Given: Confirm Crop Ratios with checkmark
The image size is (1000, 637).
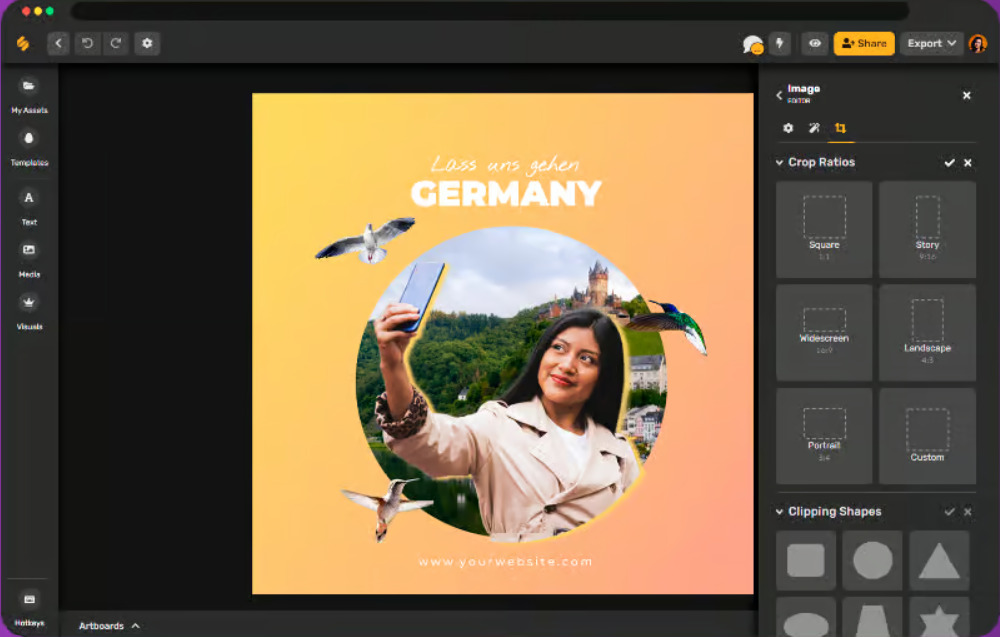Looking at the screenshot, I should tap(949, 162).
